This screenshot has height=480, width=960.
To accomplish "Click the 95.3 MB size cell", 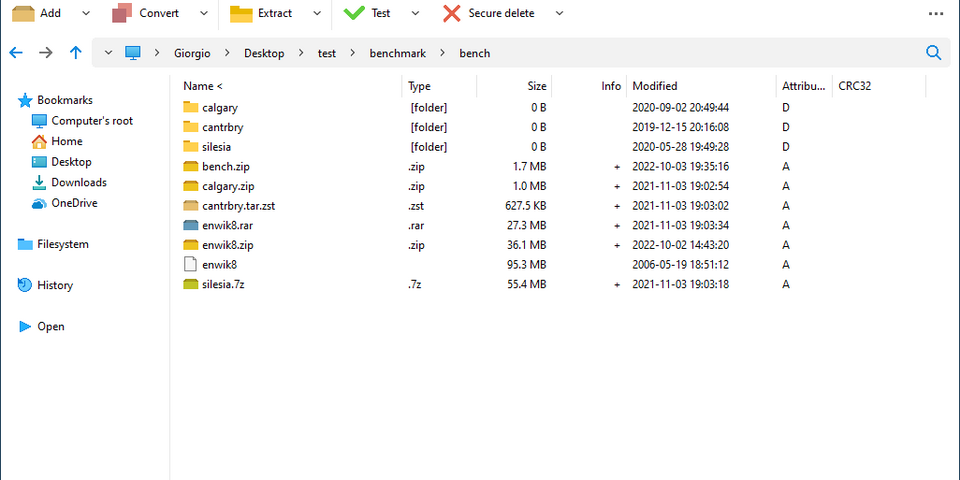I will pos(526,264).
